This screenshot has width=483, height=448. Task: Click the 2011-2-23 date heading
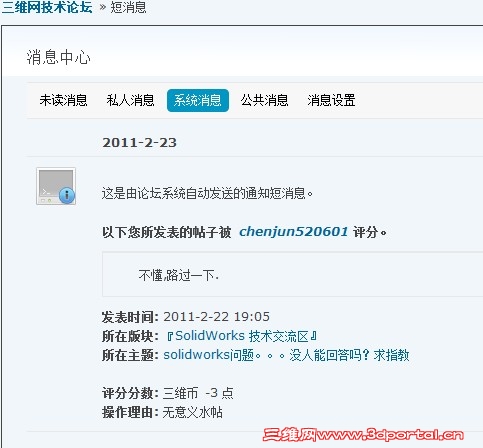point(139,143)
